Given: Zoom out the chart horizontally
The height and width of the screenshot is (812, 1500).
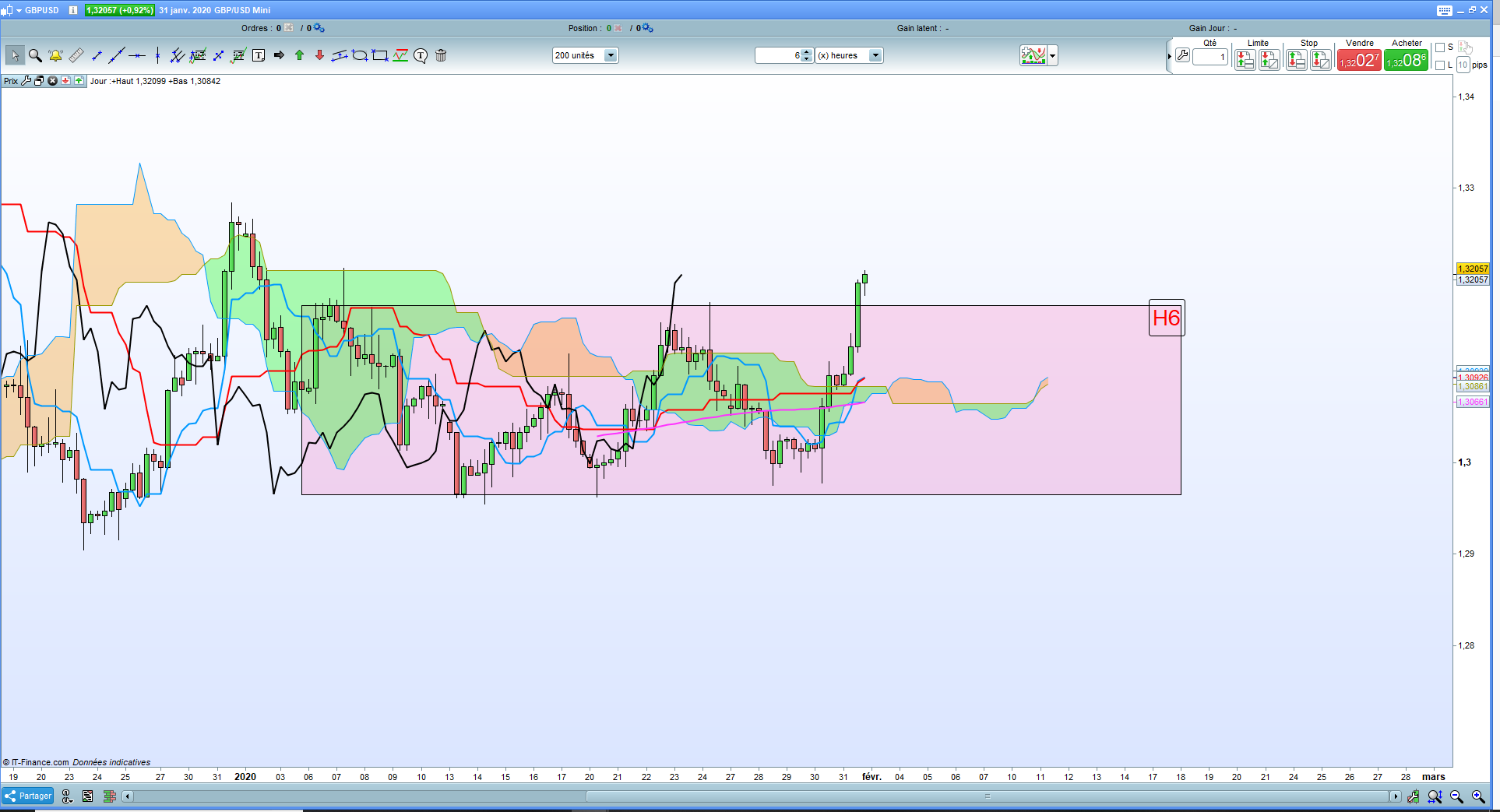Looking at the screenshot, I should click(x=1456, y=796).
